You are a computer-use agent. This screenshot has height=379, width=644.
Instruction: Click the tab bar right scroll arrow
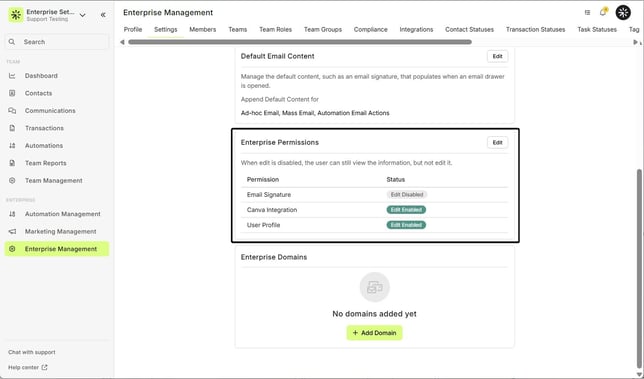[x=635, y=42]
